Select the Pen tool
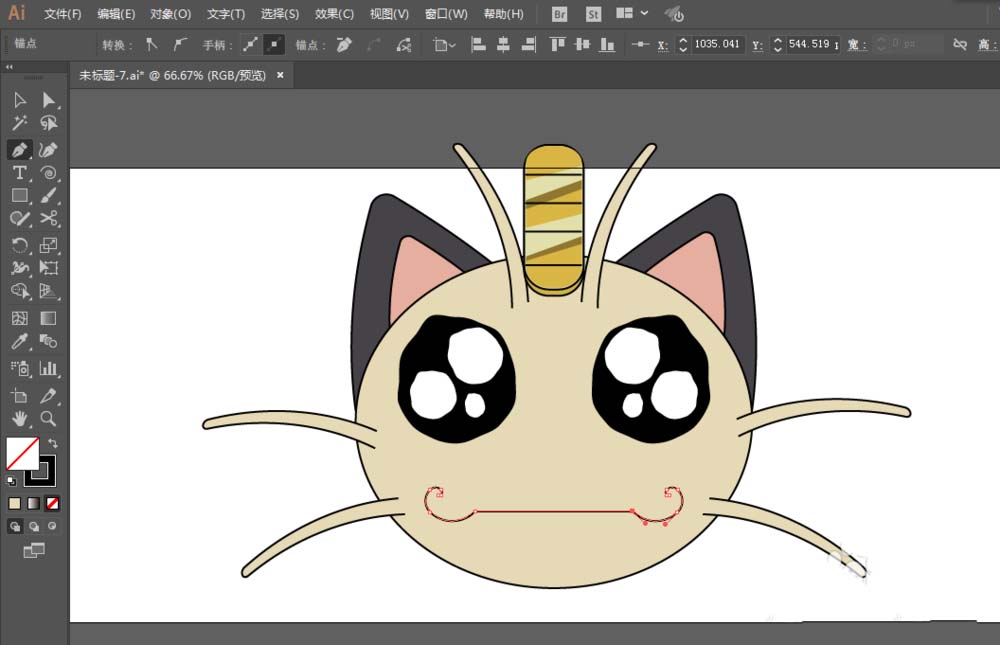This screenshot has width=1000, height=645. pos(20,150)
